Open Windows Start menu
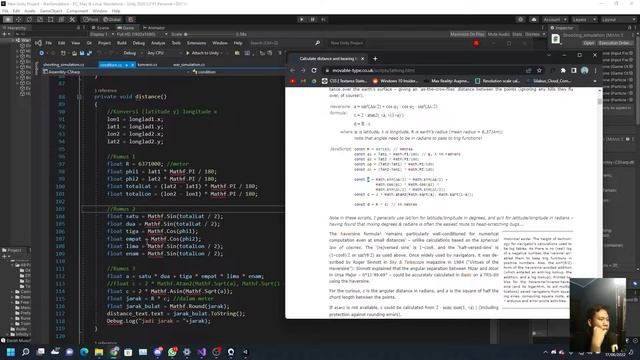 (11, 352)
